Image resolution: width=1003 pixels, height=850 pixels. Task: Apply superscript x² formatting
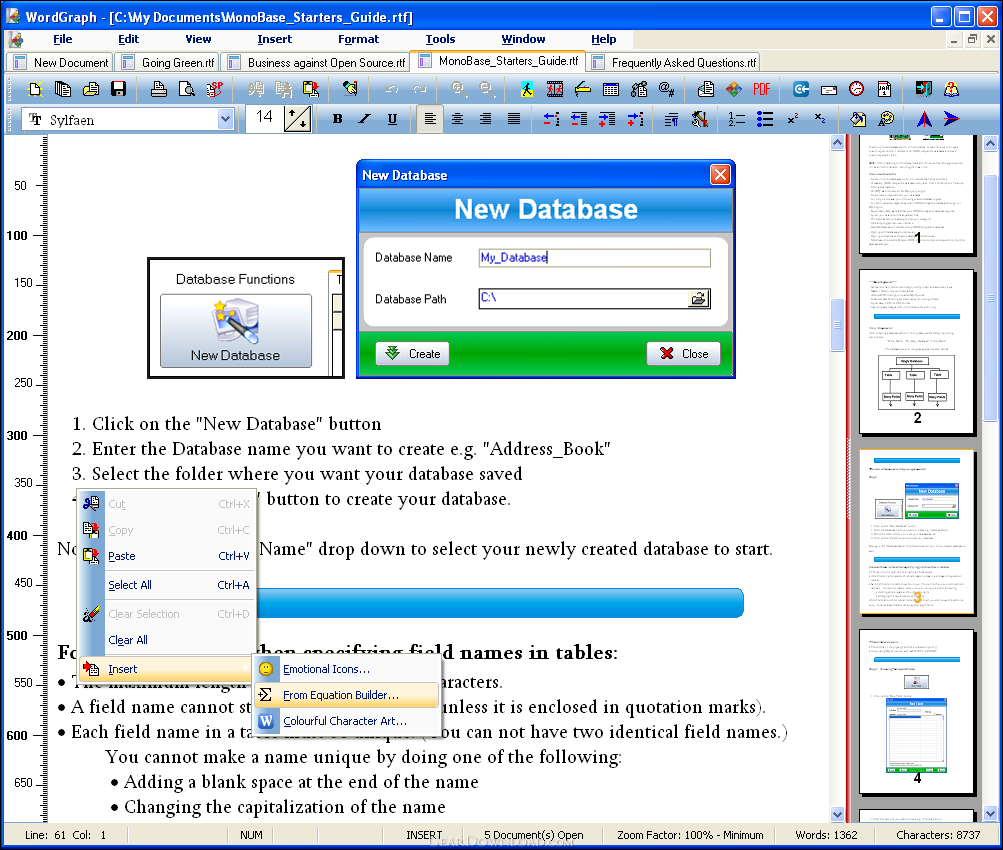pyautogui.click(x=793, y=119)
